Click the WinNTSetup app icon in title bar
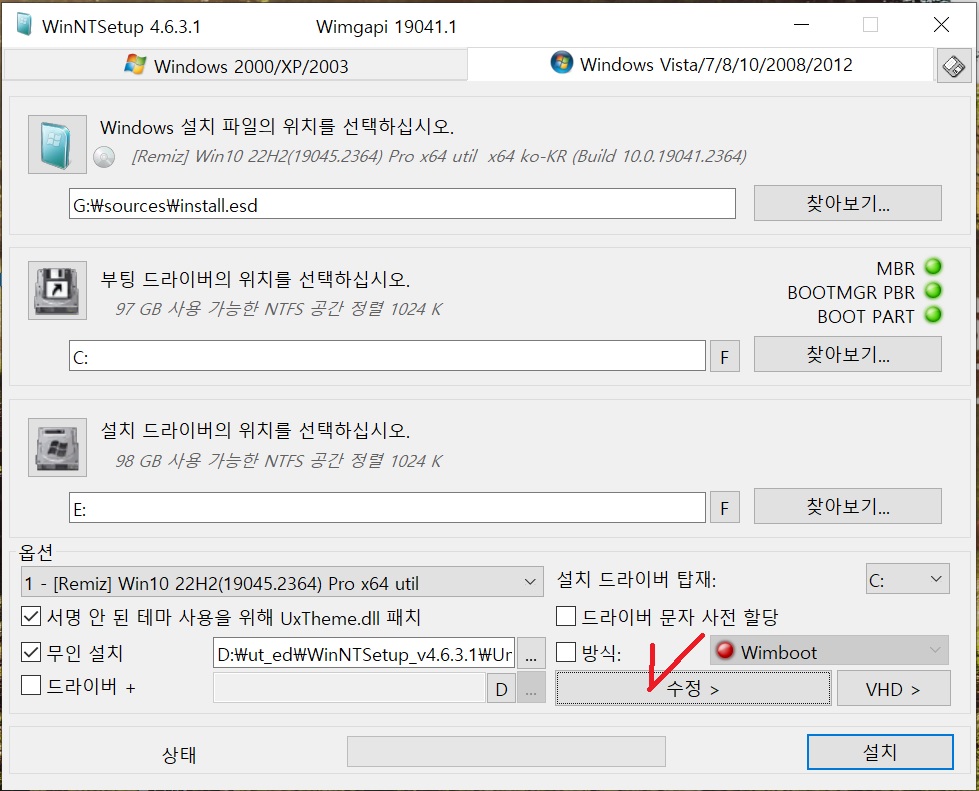The image size is (979, 791). 24,26
